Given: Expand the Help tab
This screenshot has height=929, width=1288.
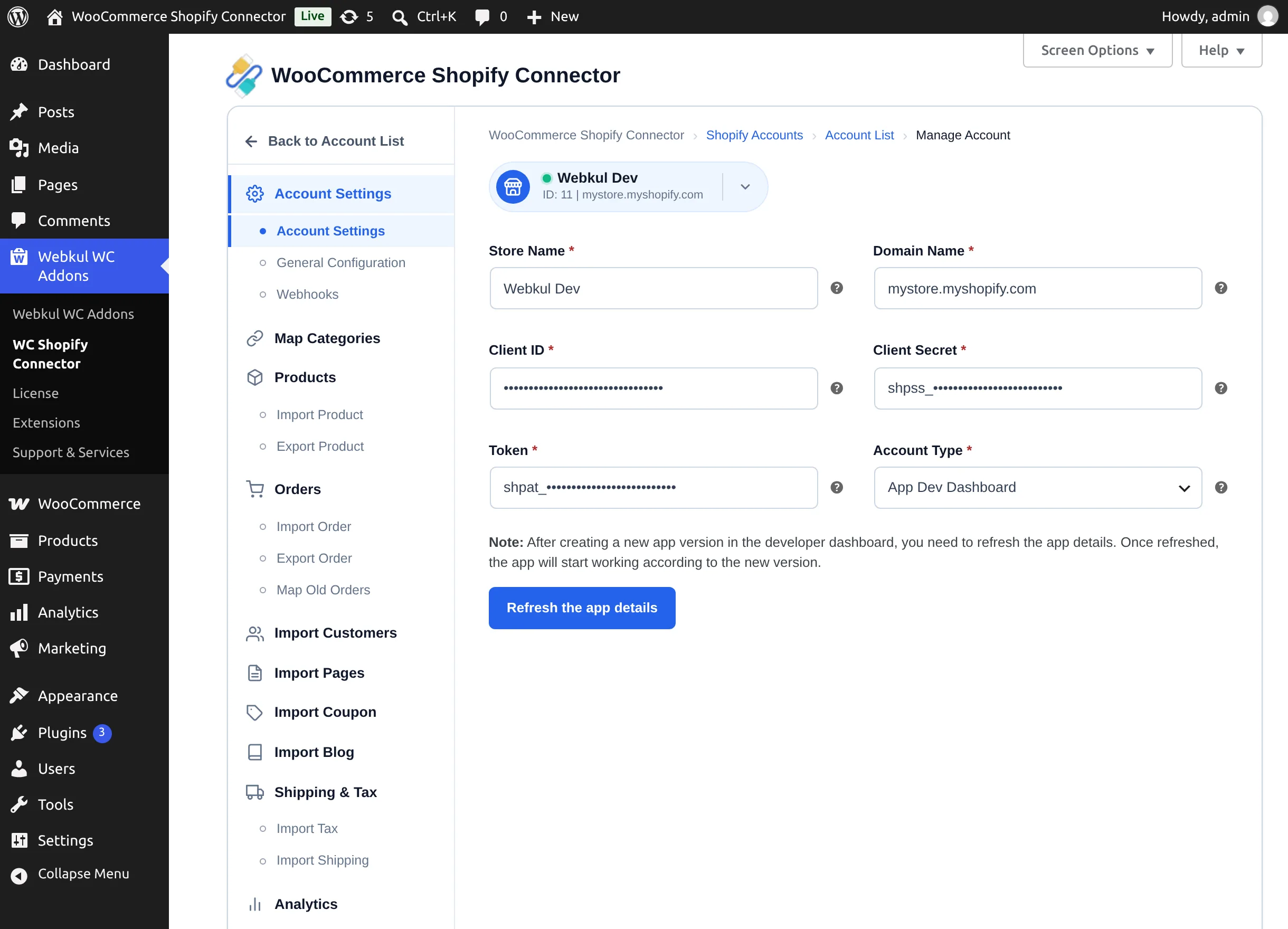Looking at the screenshot, I should click(x=1221, y=51).
